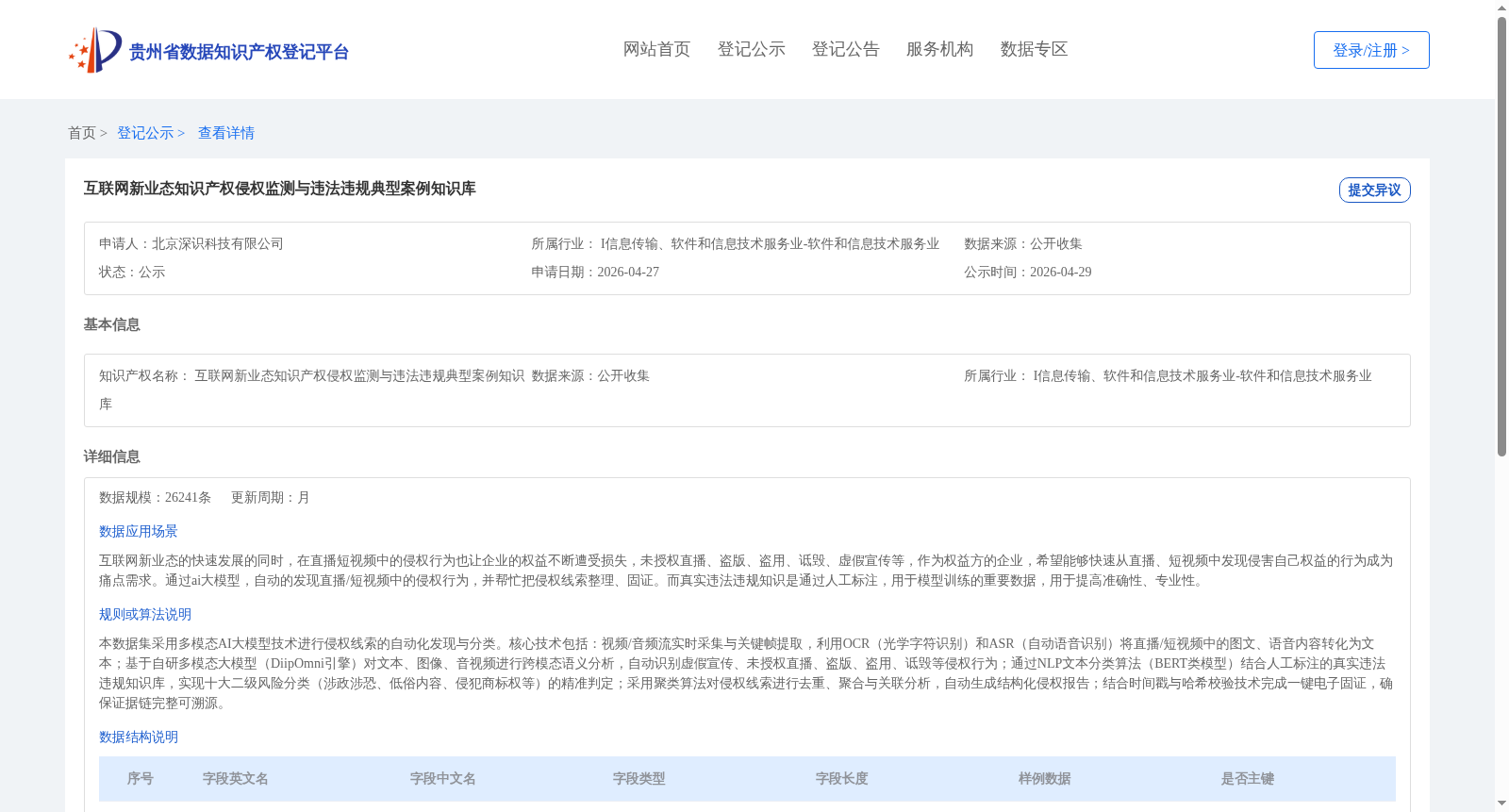Click 数据规模：26241条 text

coord(155,497)
